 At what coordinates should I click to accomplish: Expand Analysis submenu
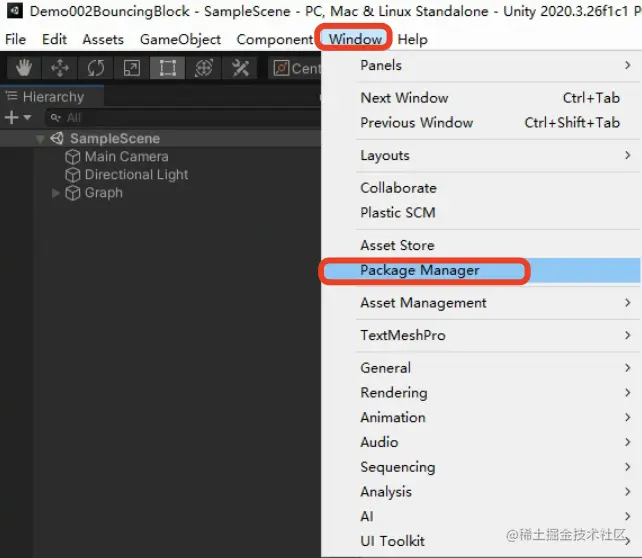pos(481,491)
